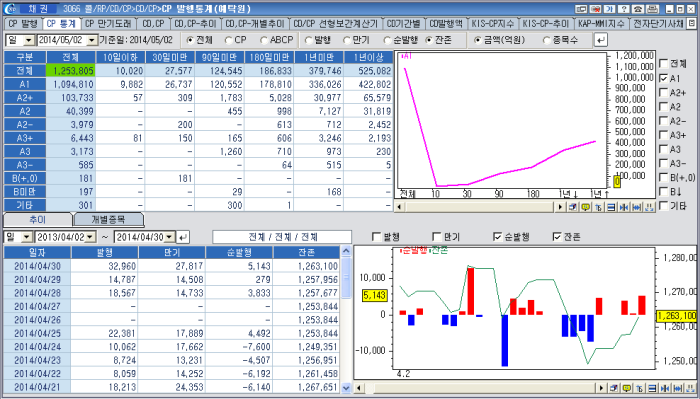This screenshot has width=700, height=399.
Task: Open 2013/04/02 start date dropdown
Action: pyautogui.click(x=90, y=237)
